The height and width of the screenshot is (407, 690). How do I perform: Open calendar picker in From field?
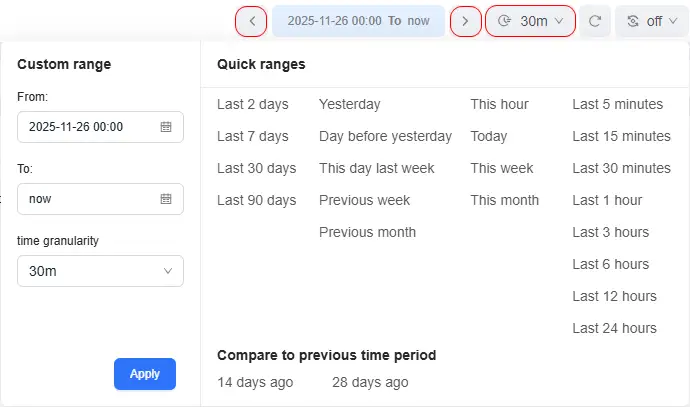pyautogui.click(x=166, y=127)
